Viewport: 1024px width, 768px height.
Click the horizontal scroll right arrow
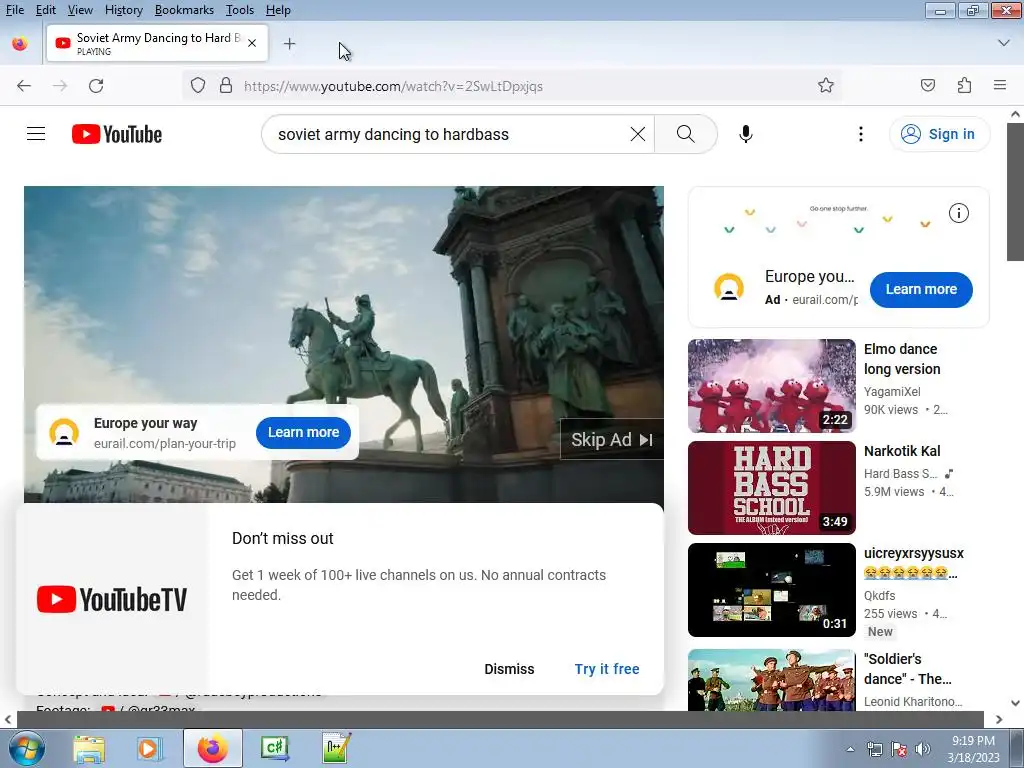coord(999,720)
